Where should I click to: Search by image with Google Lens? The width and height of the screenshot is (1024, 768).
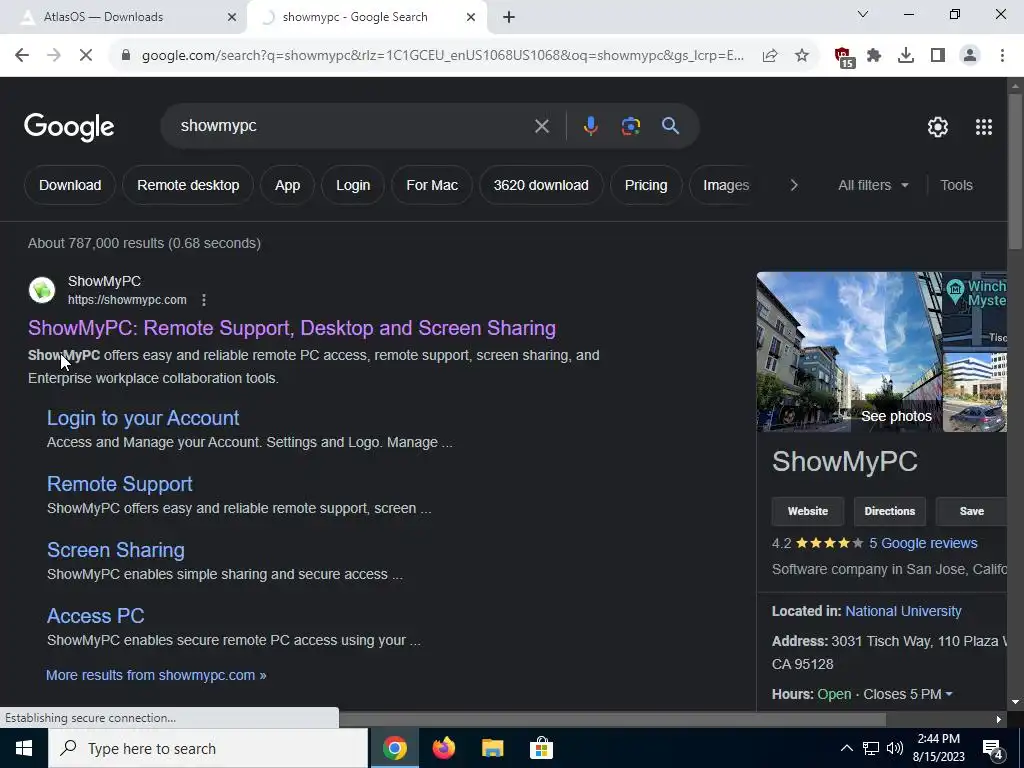[x=630, y=126]
